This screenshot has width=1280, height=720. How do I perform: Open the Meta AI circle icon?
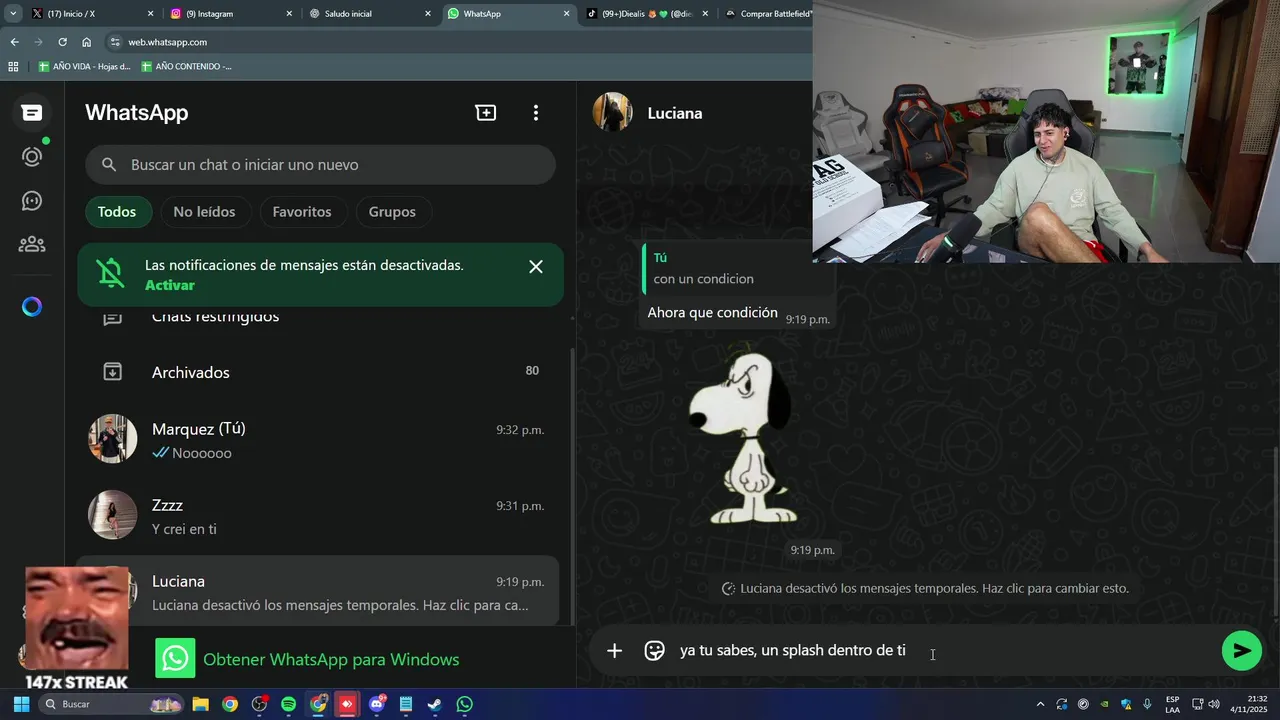[x=32, y=307]
